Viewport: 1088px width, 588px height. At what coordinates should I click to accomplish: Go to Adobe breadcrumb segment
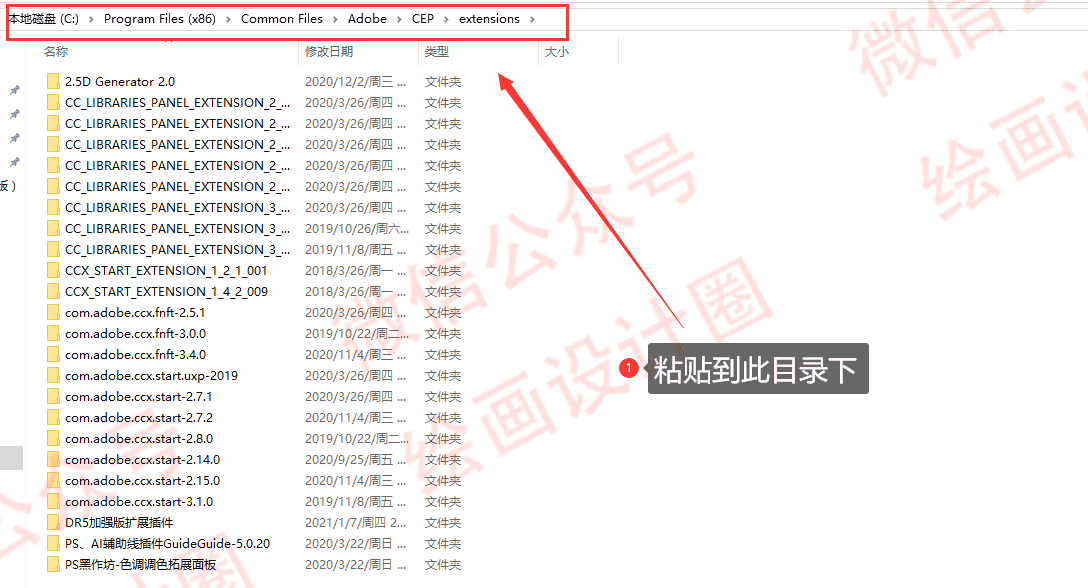367,19
